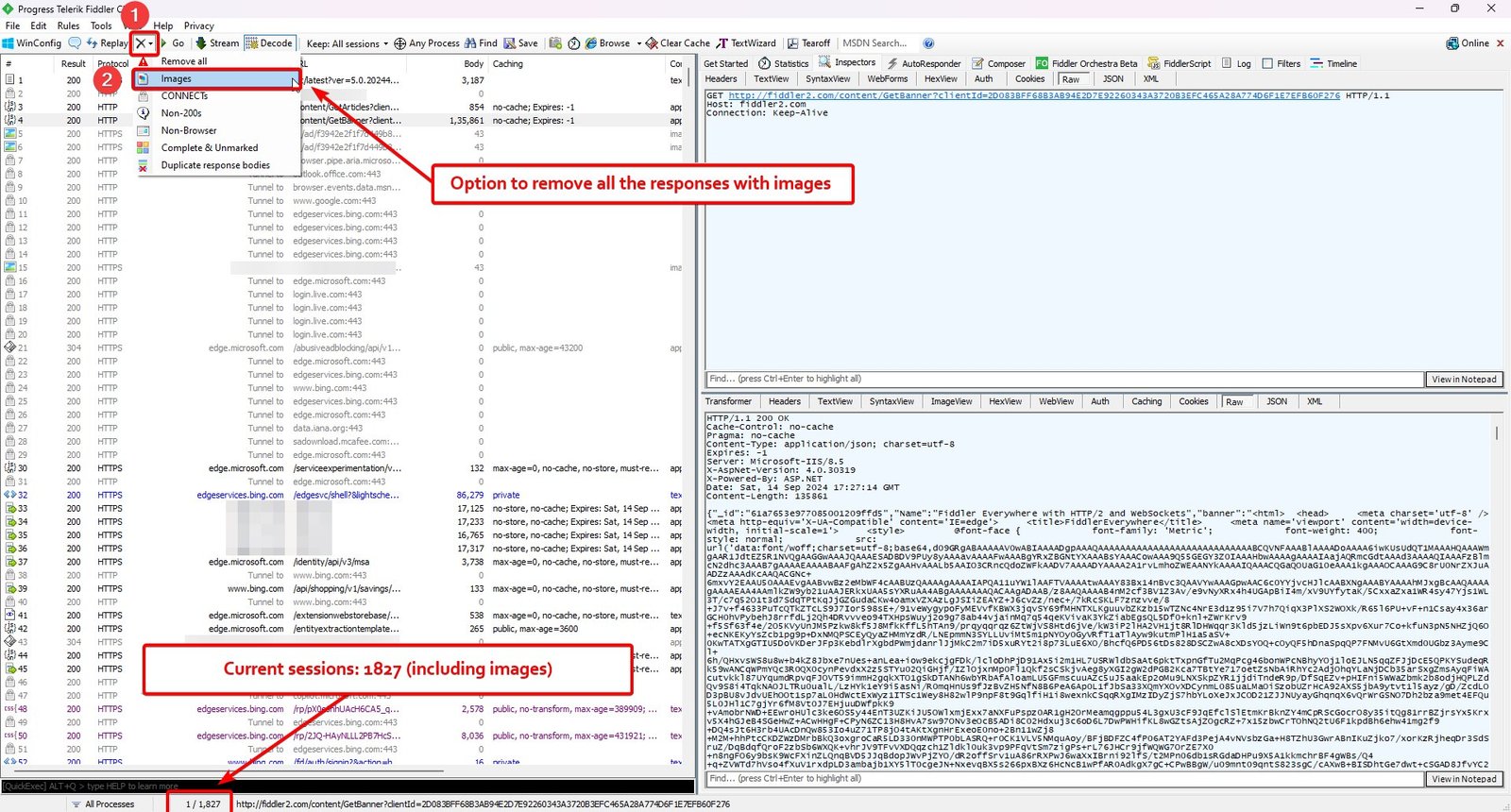Toggle the Online network status indicator
Image resolution: width=1511 pixels, height=812 pixels.
(x=1467, y=43)
